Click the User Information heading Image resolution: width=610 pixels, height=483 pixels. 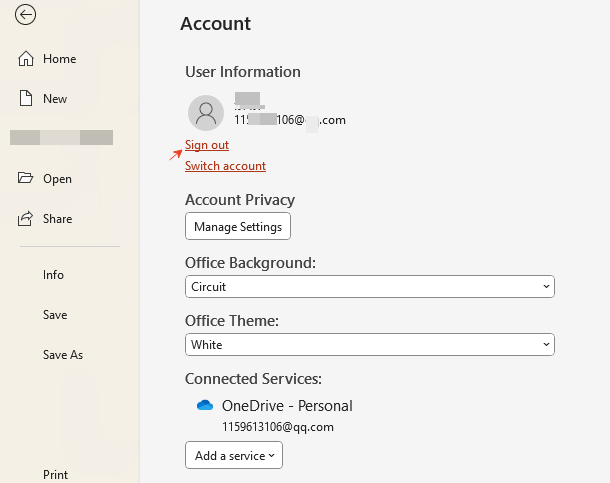click(x=243, y=72)
